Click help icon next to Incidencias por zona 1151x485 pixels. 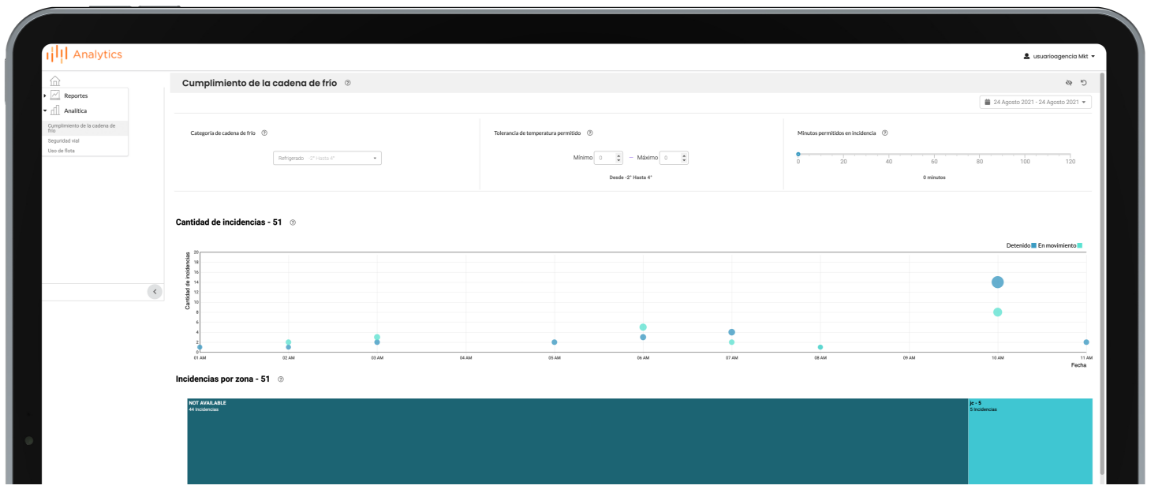click(x=281, y=379)
